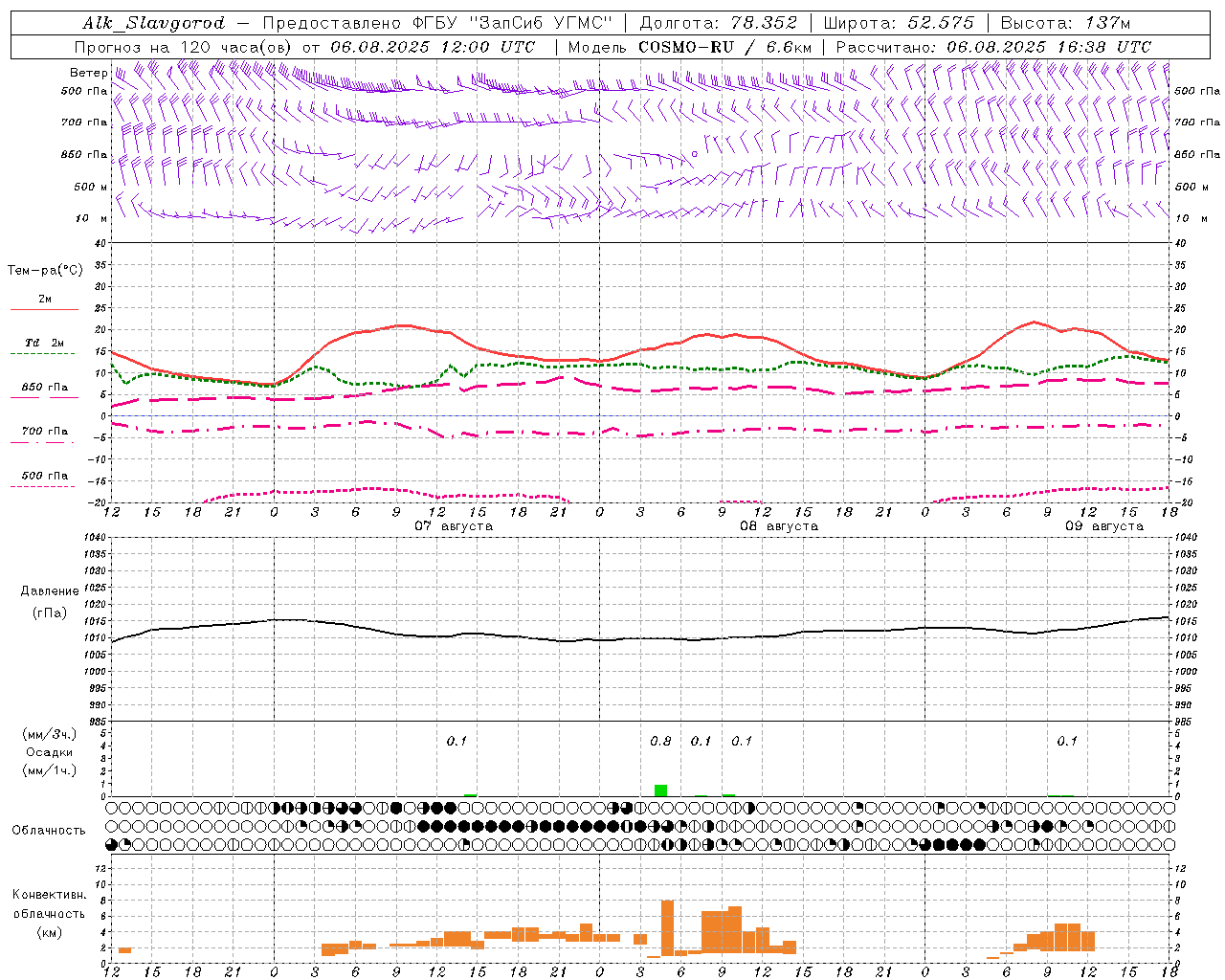Click the Модель COSMO-RU / 6.6км label
Screen dimensions: 1225x980
tap(689, 47)
